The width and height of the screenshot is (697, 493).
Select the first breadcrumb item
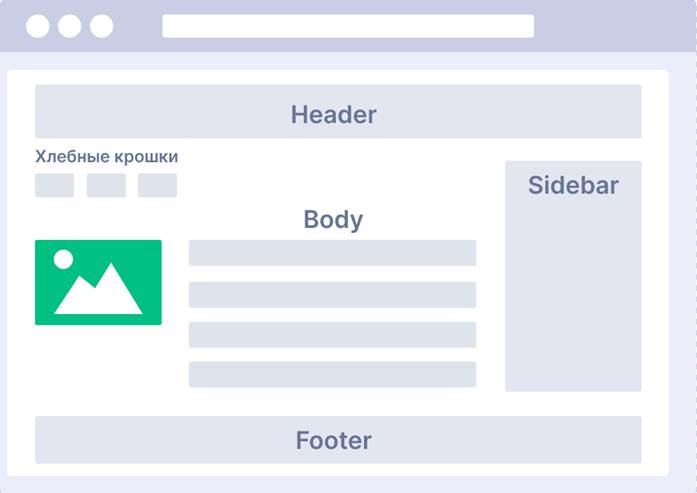tap(55, 185)
